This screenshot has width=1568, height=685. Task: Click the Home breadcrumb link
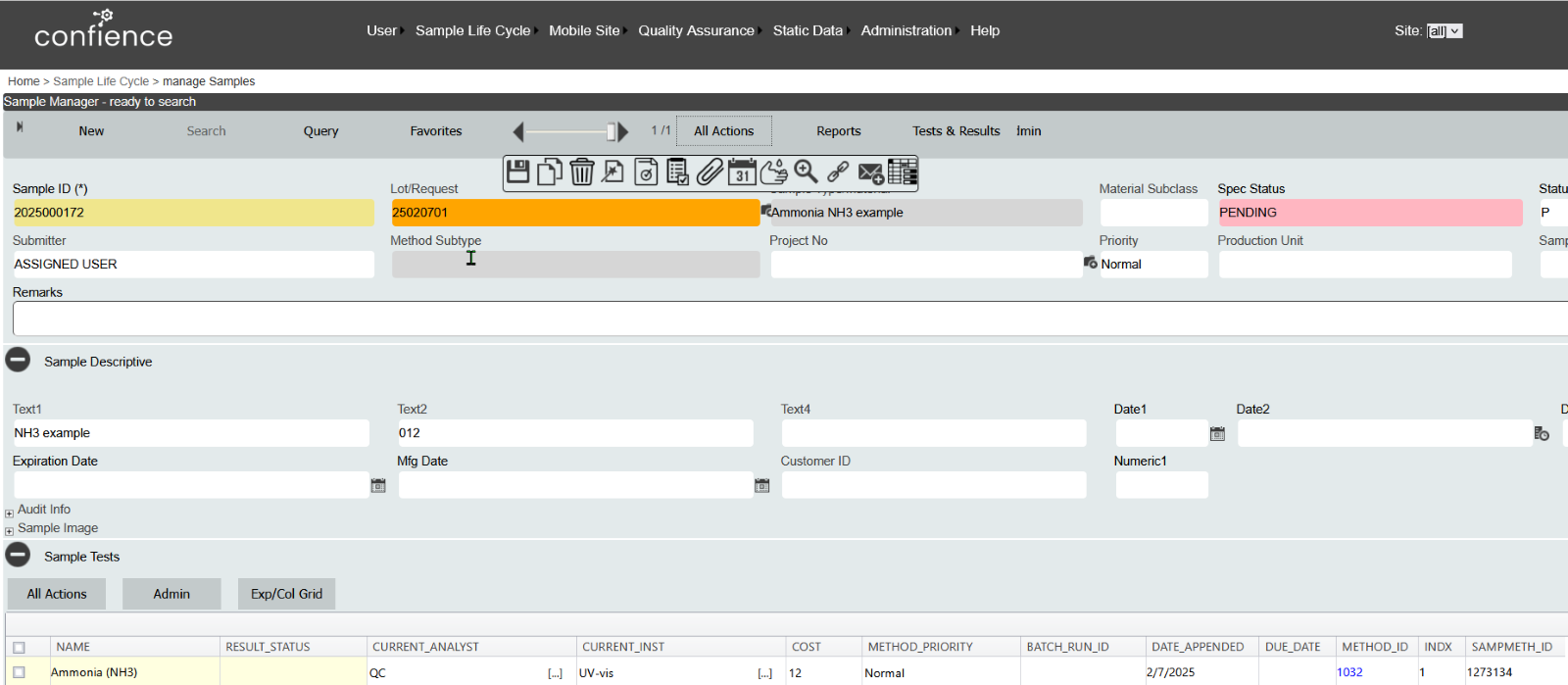coord(24,81)
